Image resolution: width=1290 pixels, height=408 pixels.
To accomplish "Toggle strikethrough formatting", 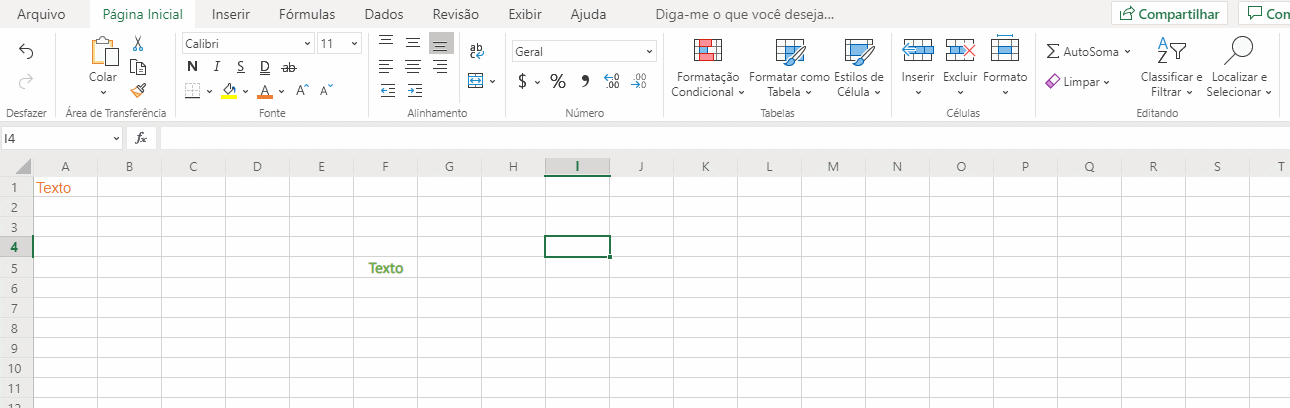I will tap(289, 67).
